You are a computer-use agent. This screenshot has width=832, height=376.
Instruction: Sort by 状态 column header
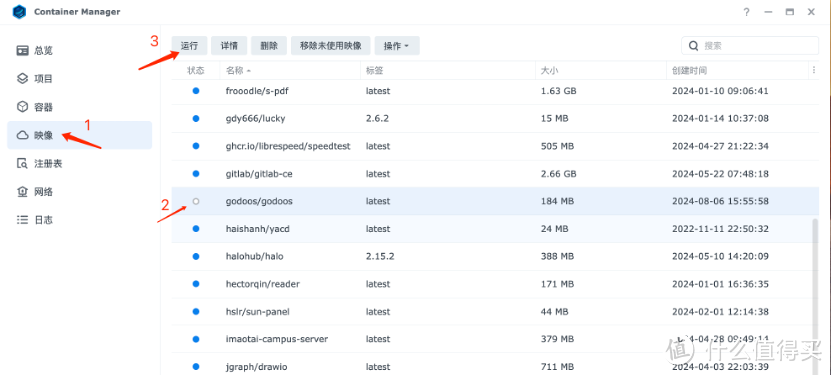[196, 71]
